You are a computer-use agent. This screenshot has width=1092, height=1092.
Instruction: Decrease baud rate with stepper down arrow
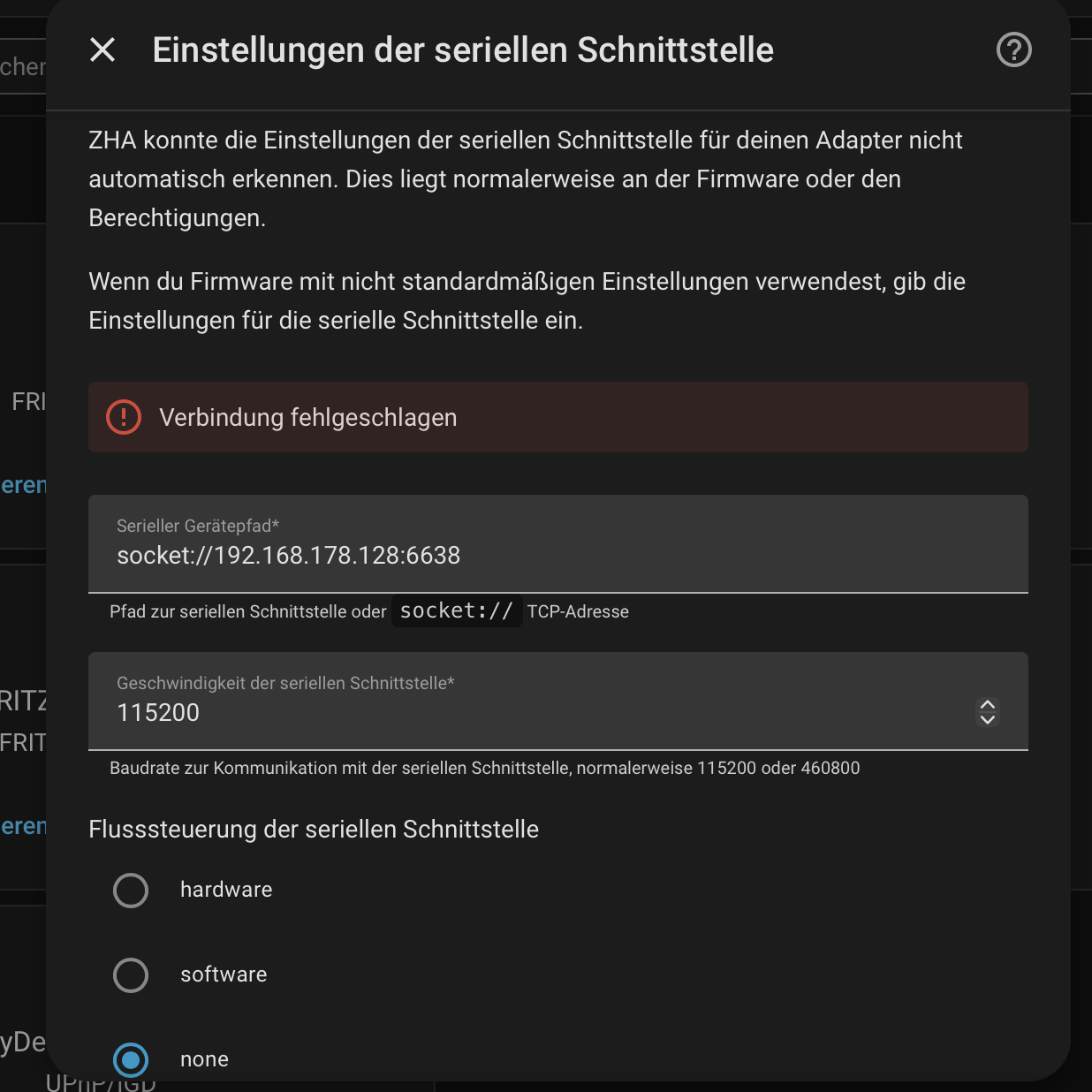click(988, 719)
